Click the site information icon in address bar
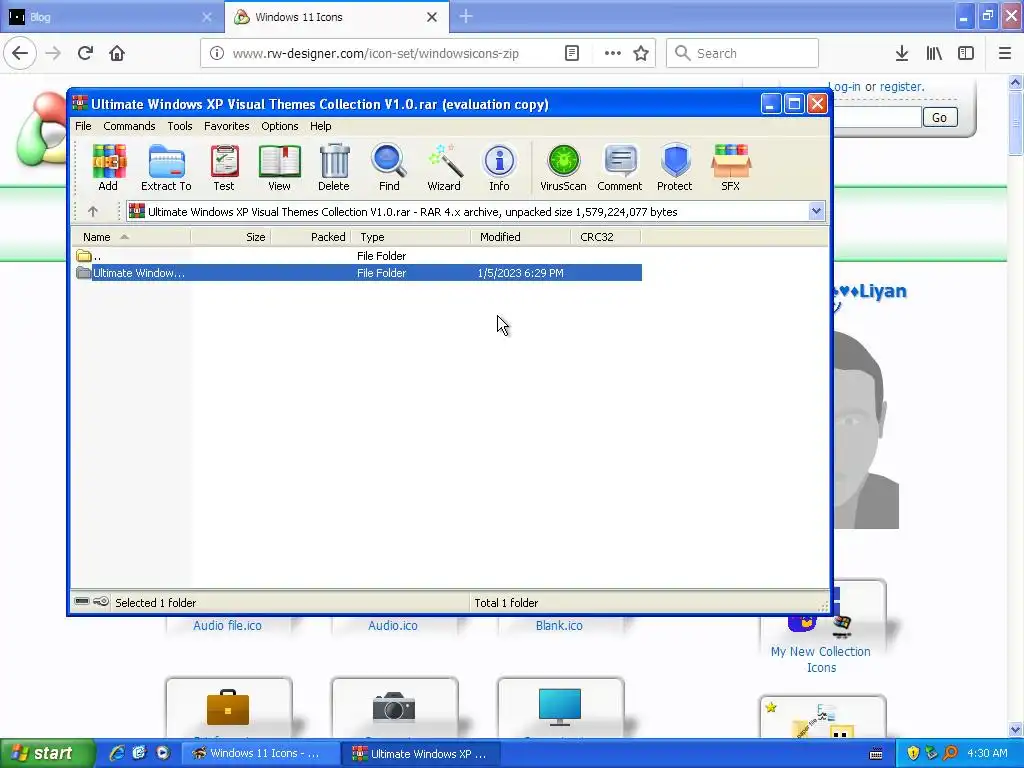 tap(217, 54)
